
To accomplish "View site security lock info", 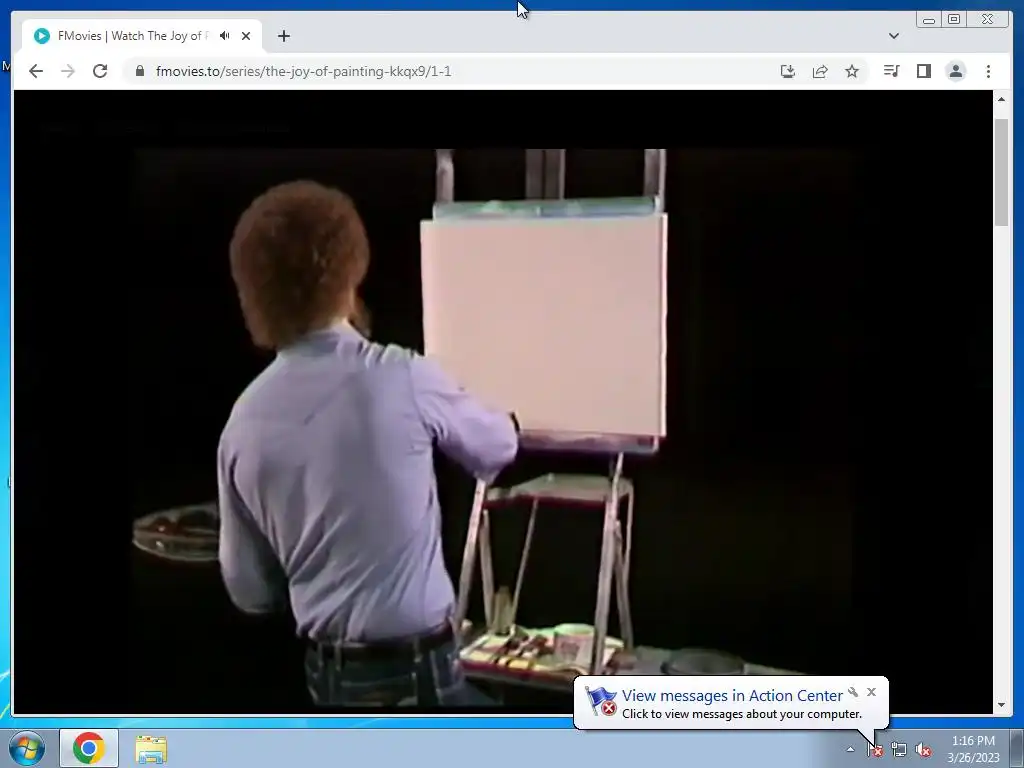I will tap(139, 71).
